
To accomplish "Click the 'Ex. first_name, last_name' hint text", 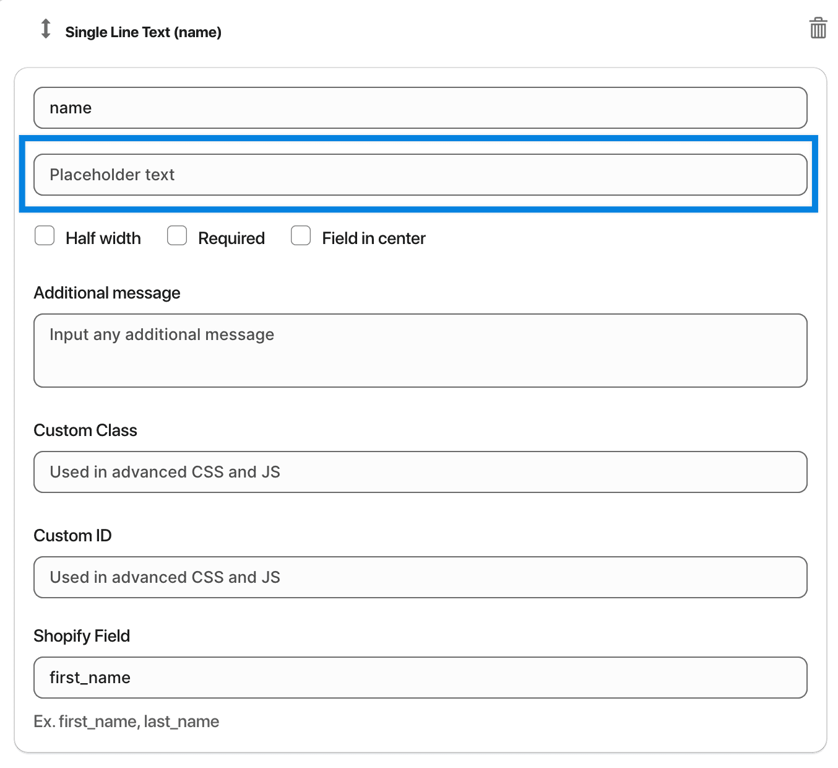I will tap(126, 722).
